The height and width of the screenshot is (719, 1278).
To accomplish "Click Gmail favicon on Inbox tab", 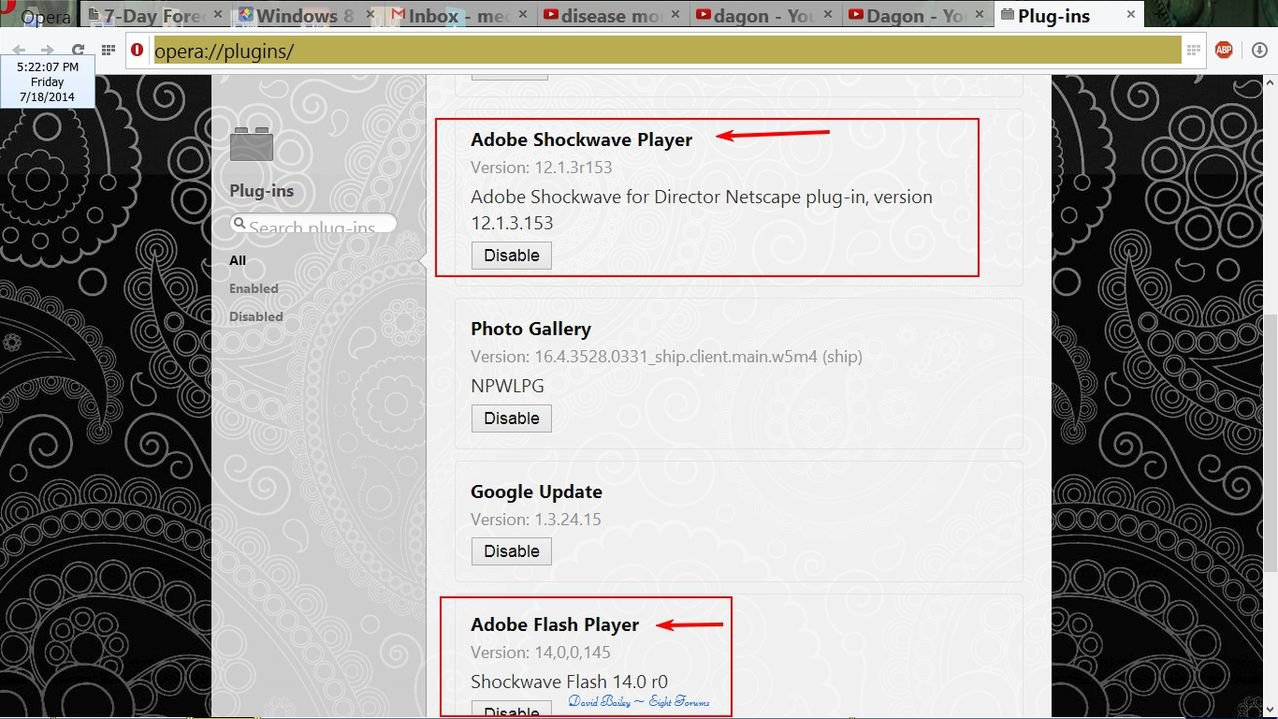I will click(x=398, y=16).
